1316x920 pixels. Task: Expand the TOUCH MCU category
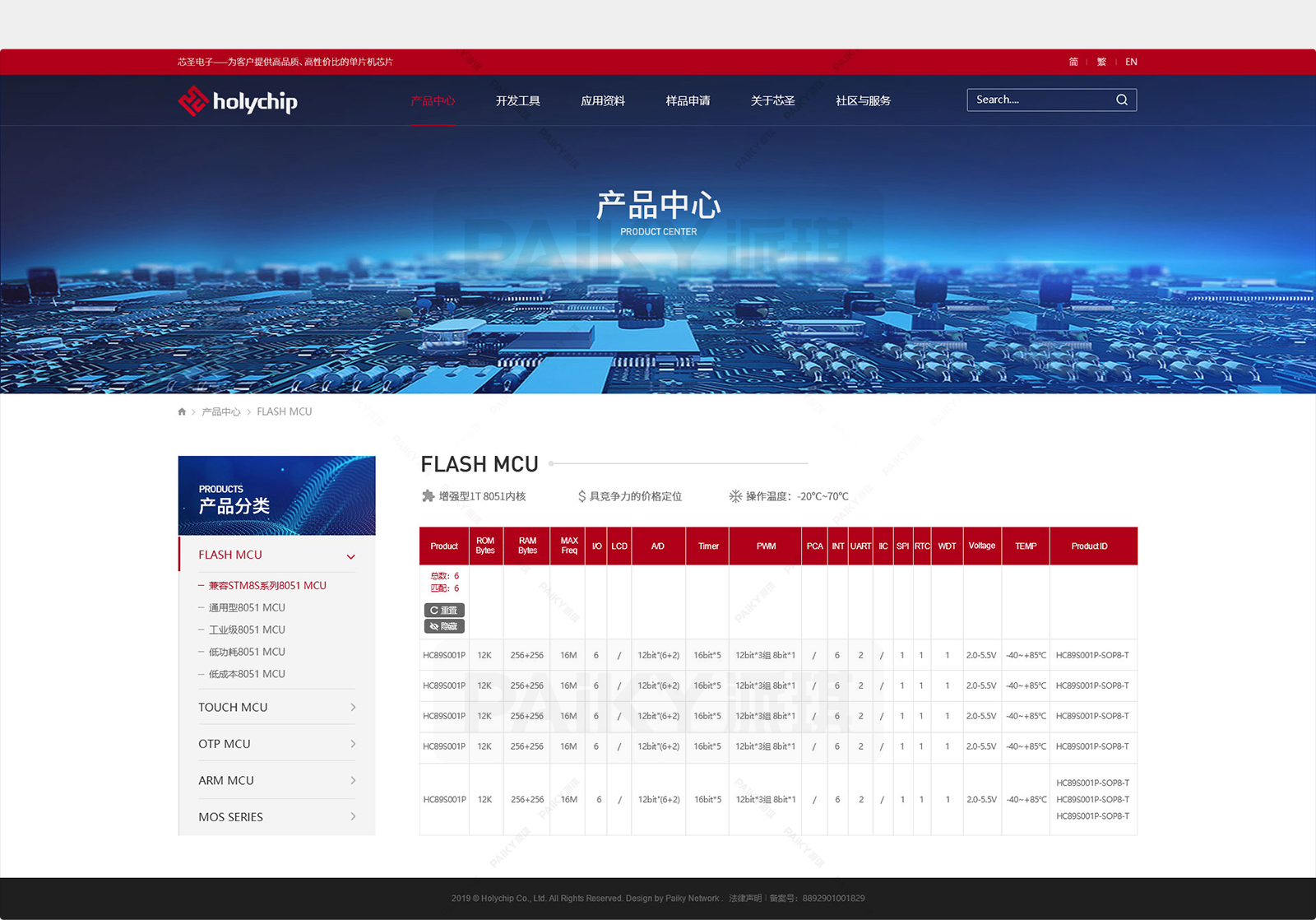[x=353, y=708]
